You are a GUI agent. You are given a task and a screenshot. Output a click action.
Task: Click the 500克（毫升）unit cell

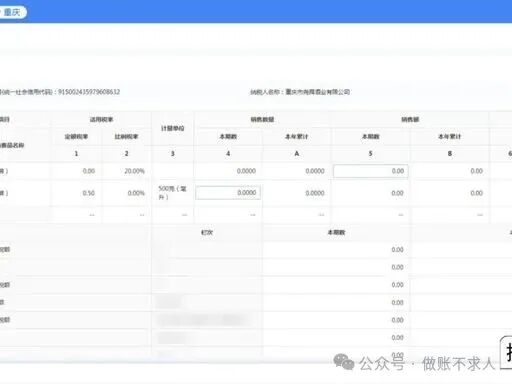coord(172,193)
